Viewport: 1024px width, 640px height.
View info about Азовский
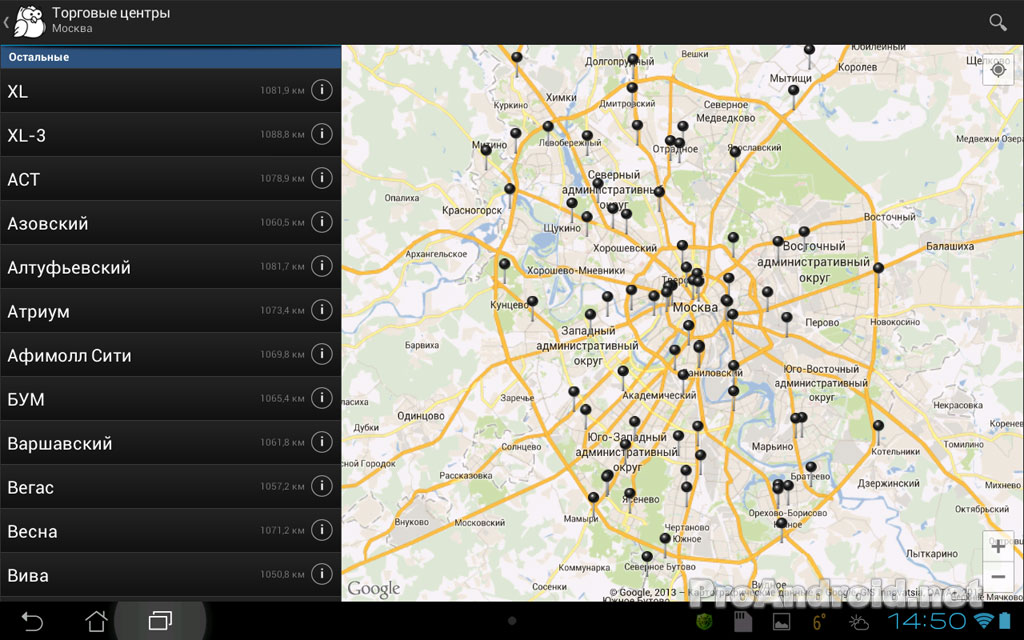[321, 222]
